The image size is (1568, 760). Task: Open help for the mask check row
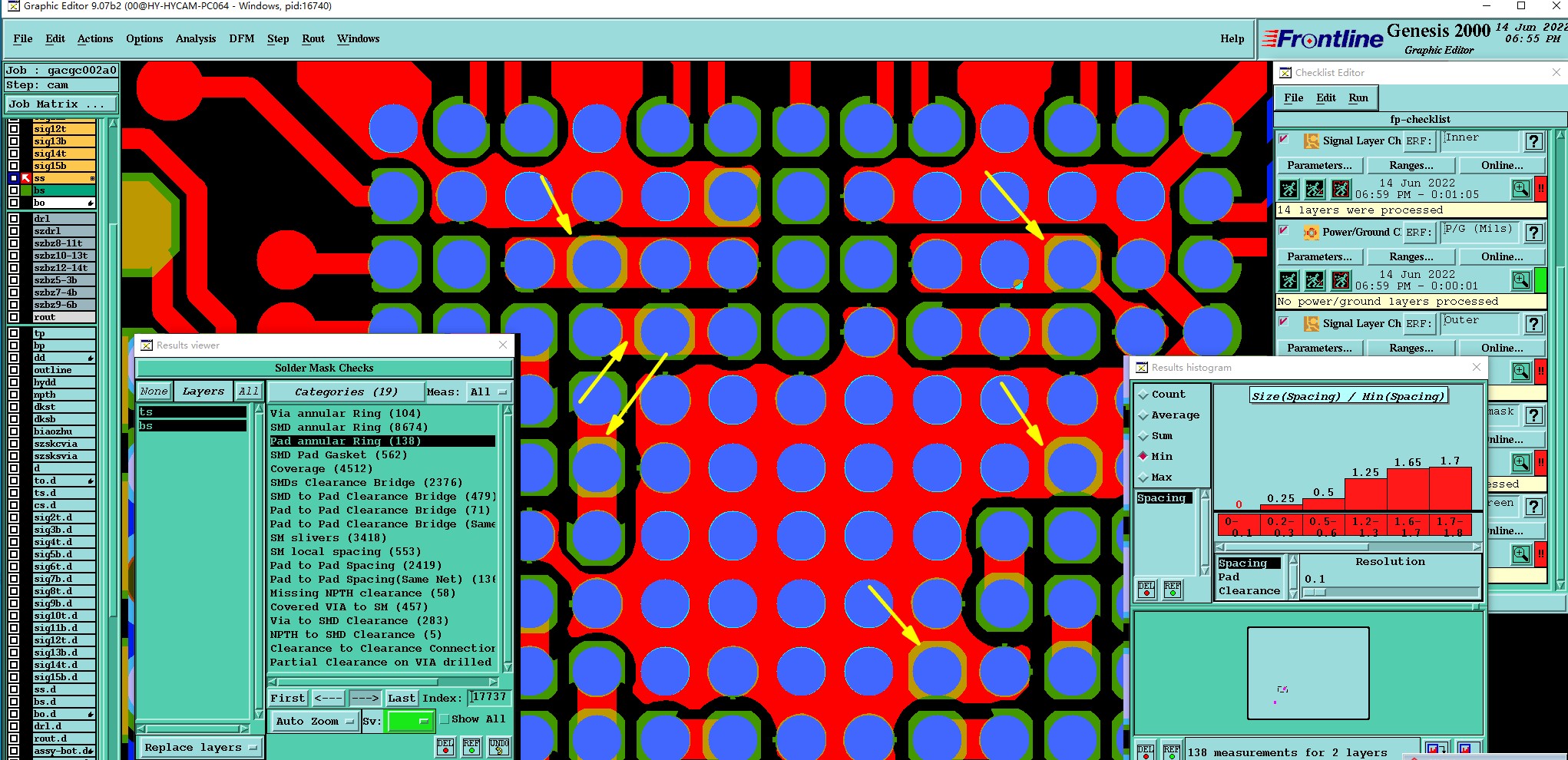(1534, 415)
